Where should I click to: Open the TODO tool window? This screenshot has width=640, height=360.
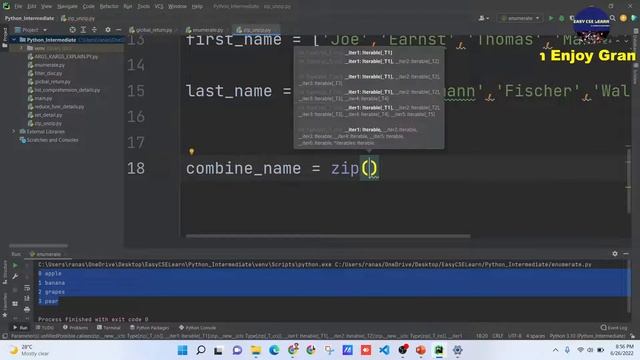(45, 328)
